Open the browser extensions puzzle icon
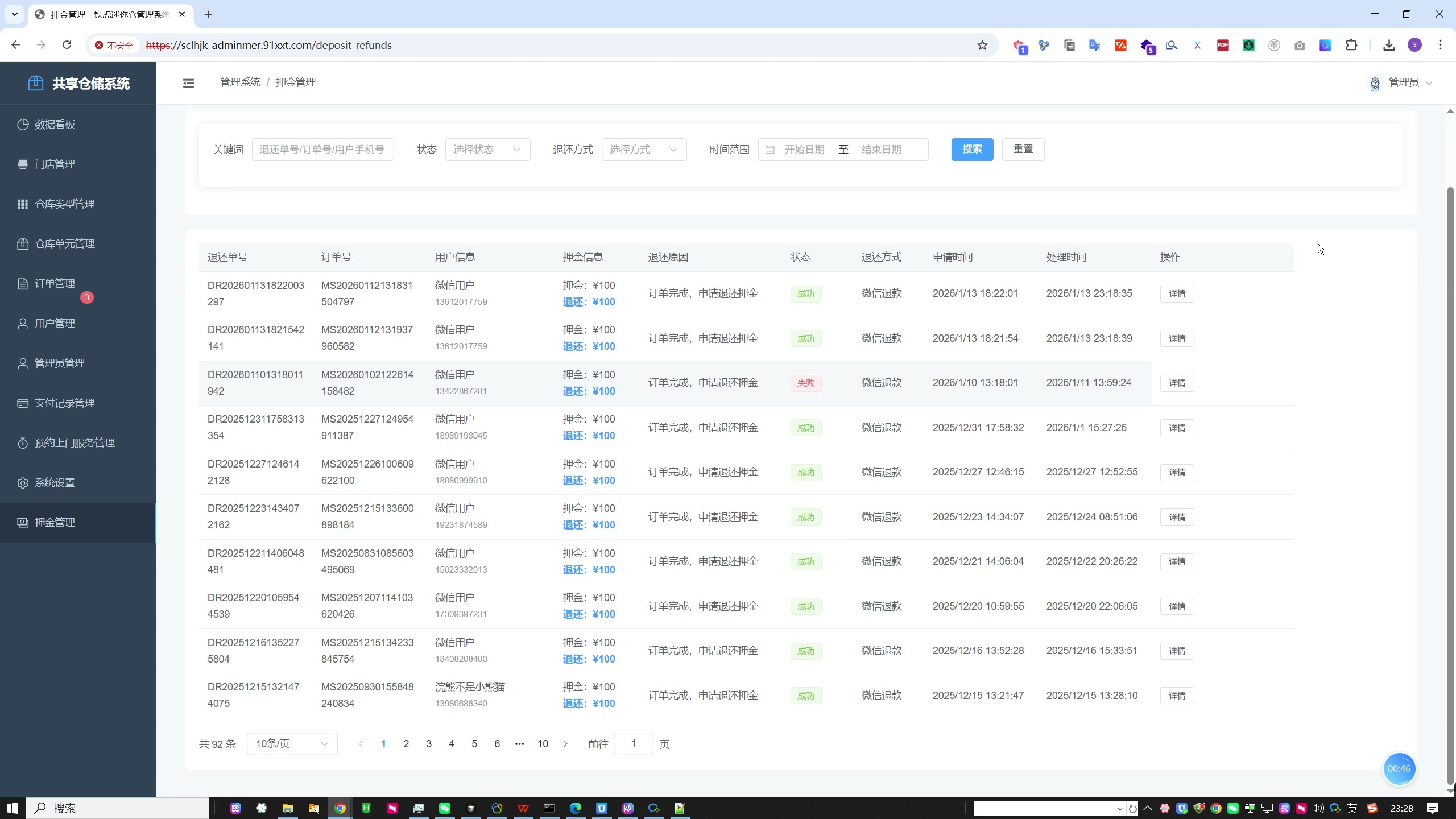Image resolution: width=1456 pixels, height=819 pixels. click(x=1351, y=45)
